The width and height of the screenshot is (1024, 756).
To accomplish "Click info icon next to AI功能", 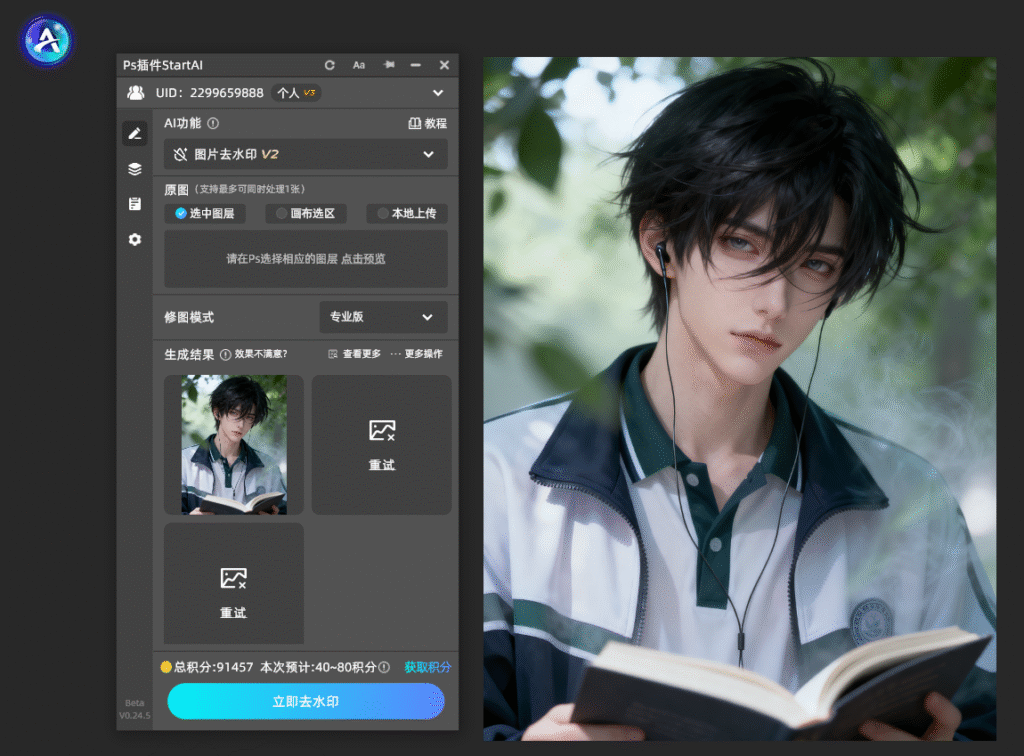I will pos(213,123).
